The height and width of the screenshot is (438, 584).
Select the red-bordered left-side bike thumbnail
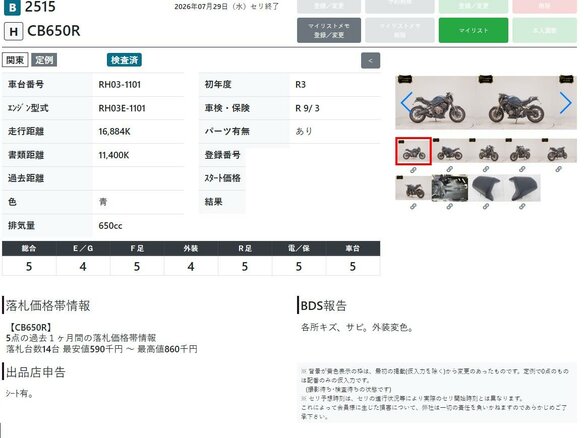tap(413, 151)
